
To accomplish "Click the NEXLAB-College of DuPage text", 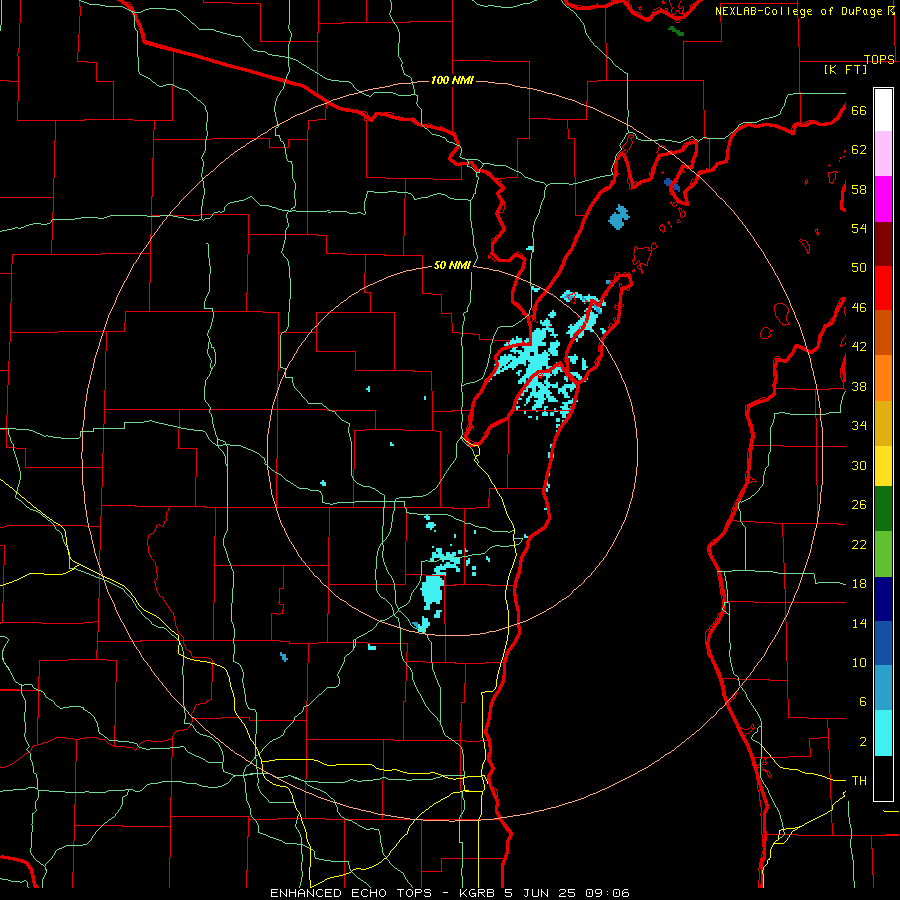I will point(798,11).
